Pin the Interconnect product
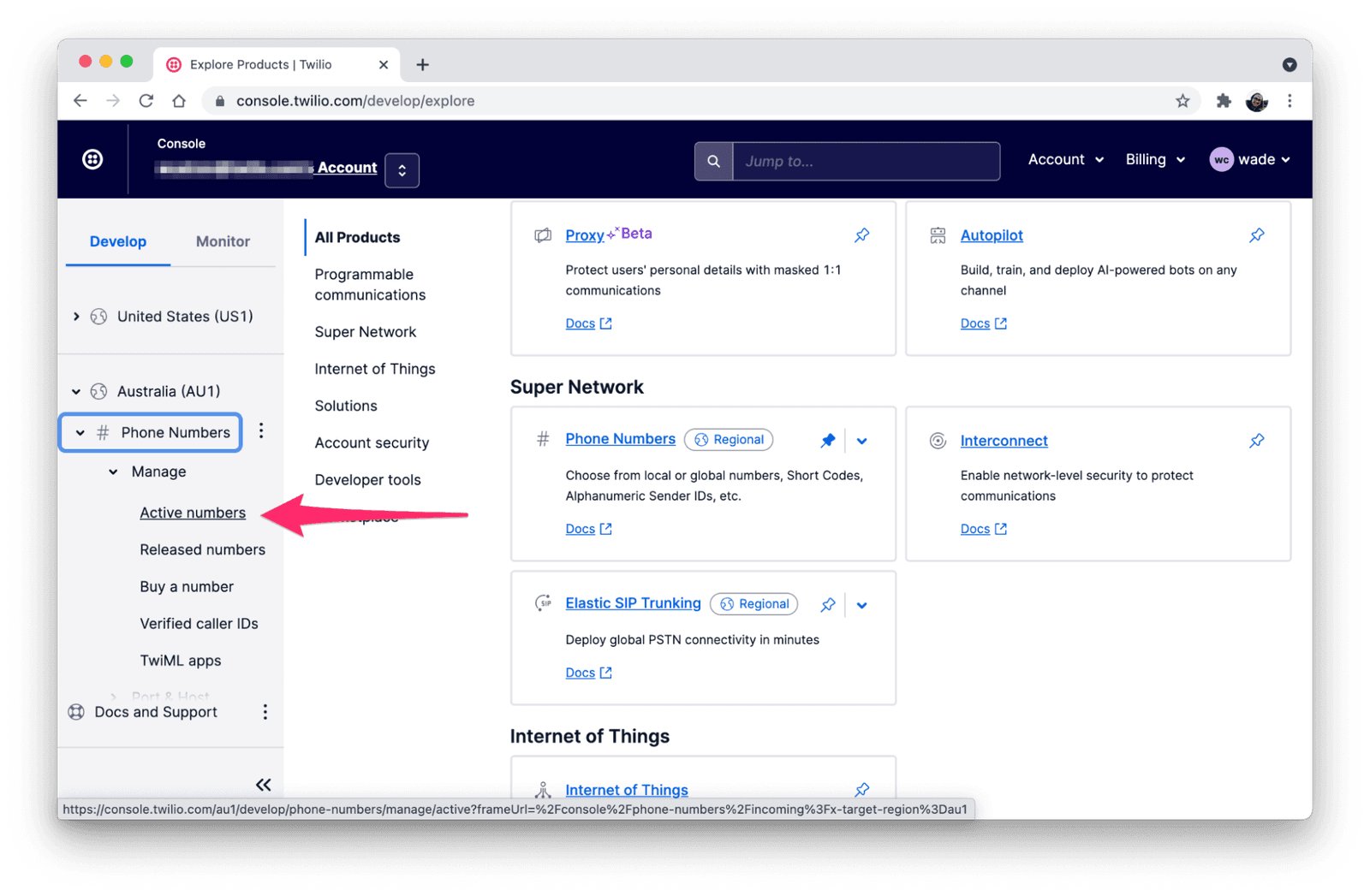 [1256, 441]
